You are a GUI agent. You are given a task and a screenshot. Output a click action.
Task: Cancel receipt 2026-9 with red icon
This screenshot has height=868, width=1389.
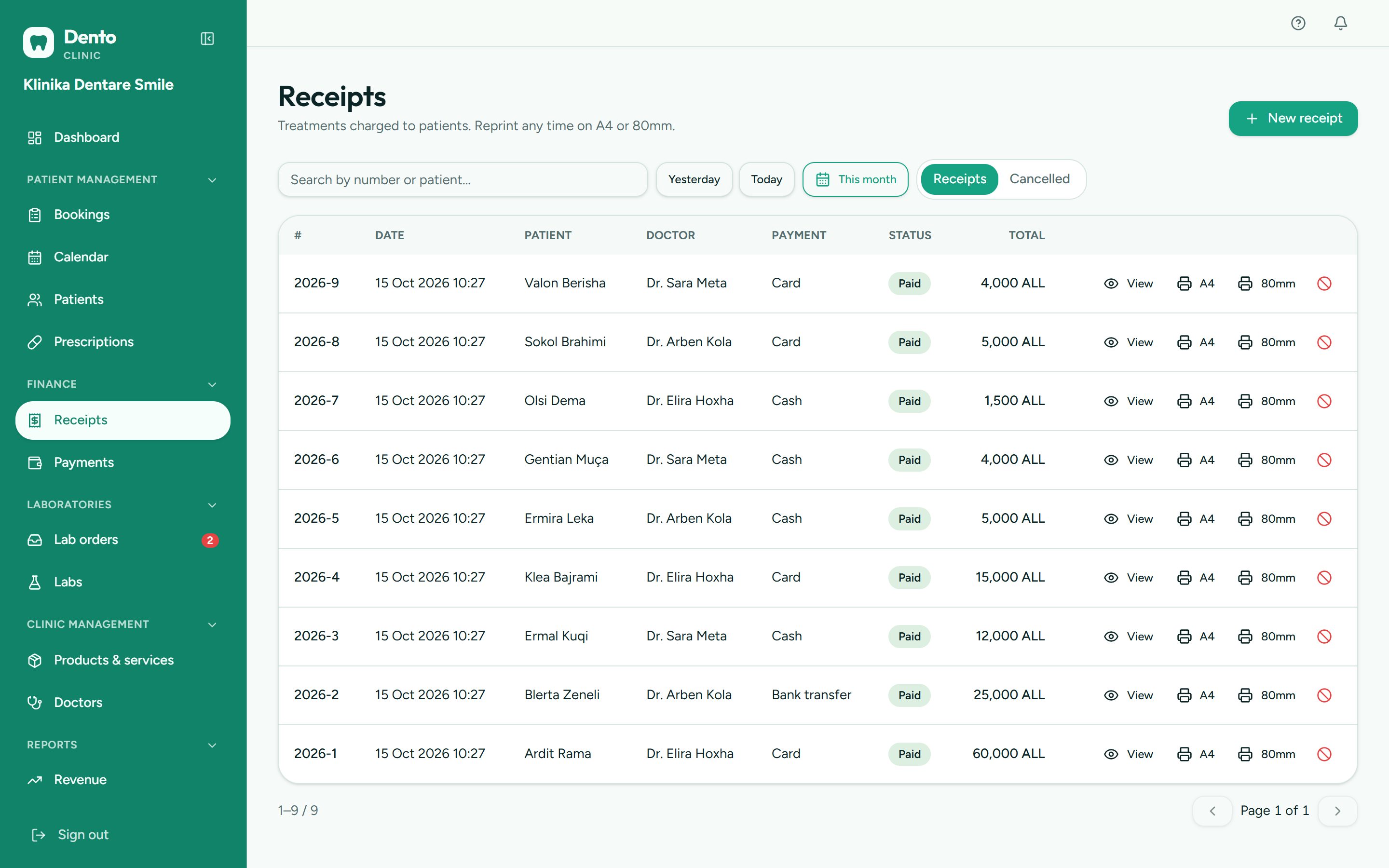[x=1324, y=284]
